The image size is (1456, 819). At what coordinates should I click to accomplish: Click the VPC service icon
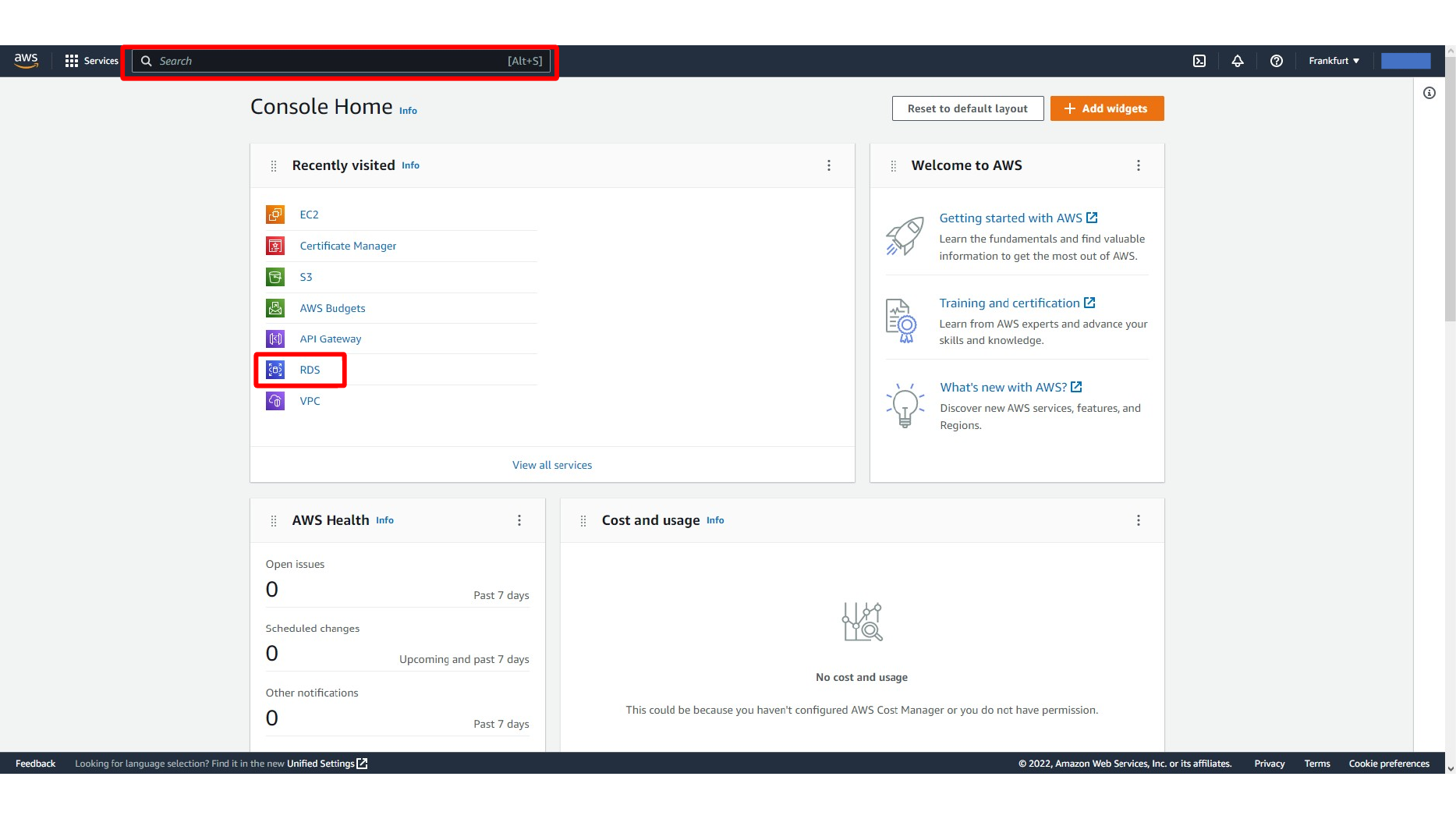[275, 401]
